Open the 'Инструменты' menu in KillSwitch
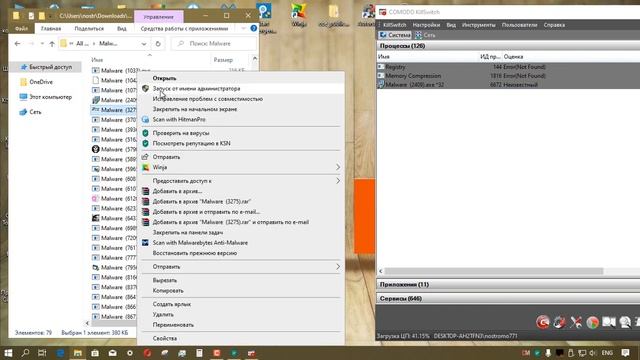The image size is (640, 360). pyautogui.click(x=478, y=25)
